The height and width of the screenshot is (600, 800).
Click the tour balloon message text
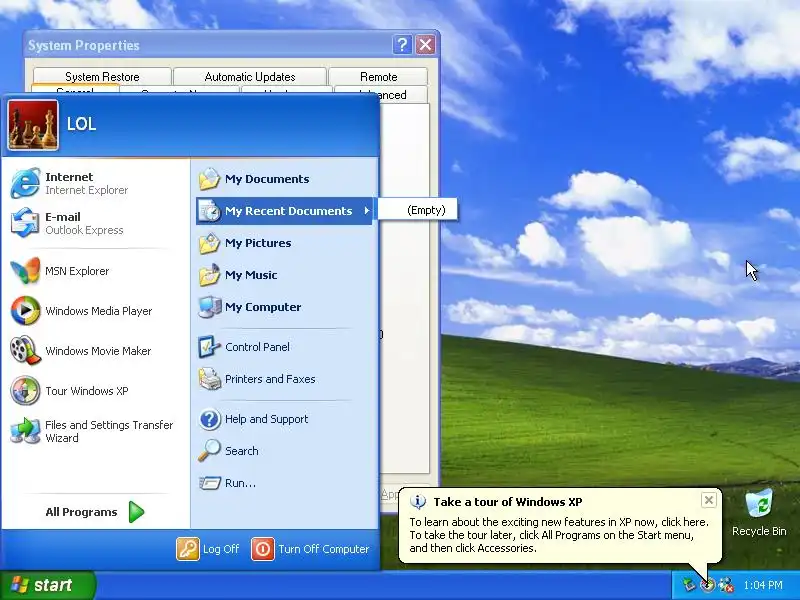pyautogui.click(x=559, y=535)
